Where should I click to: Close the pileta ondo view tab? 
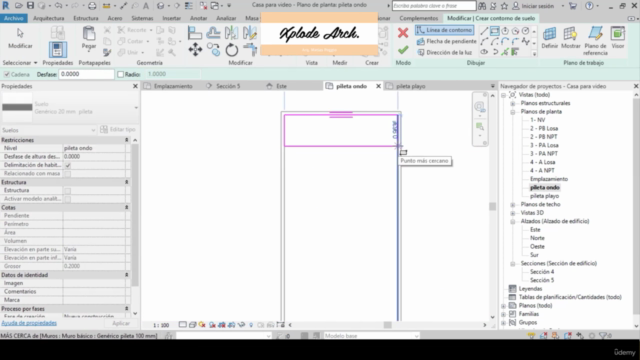[x=378, y=86]
